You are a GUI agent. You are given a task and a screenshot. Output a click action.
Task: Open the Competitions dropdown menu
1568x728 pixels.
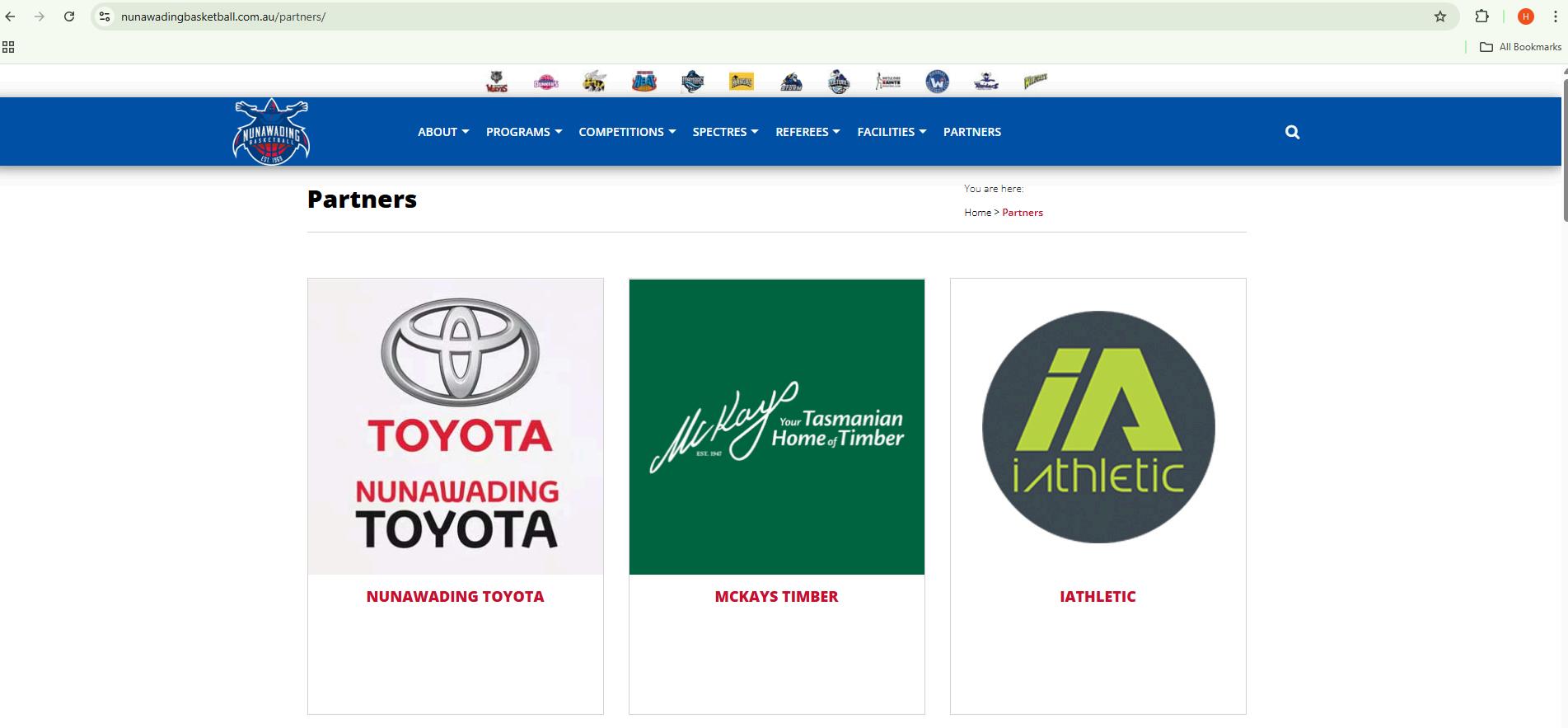point(627,132)
